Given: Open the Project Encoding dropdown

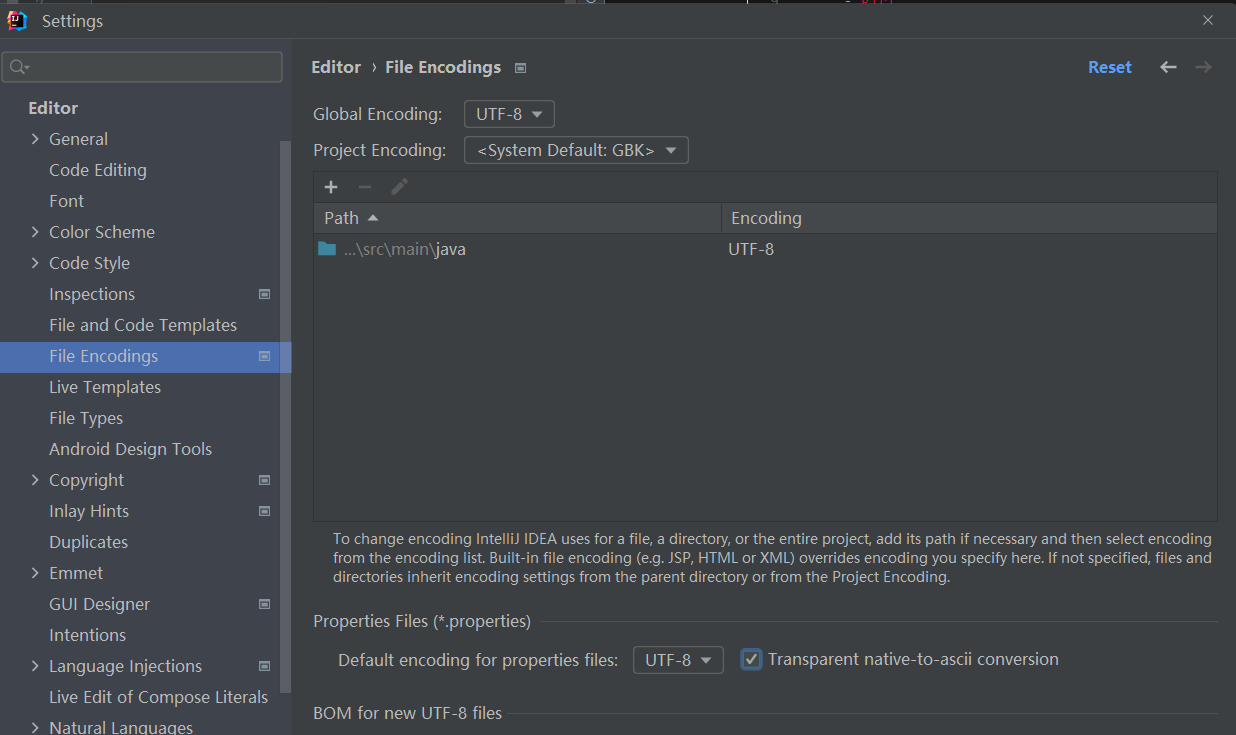Looking at the screenshot, I should click(x=576, y=150).
